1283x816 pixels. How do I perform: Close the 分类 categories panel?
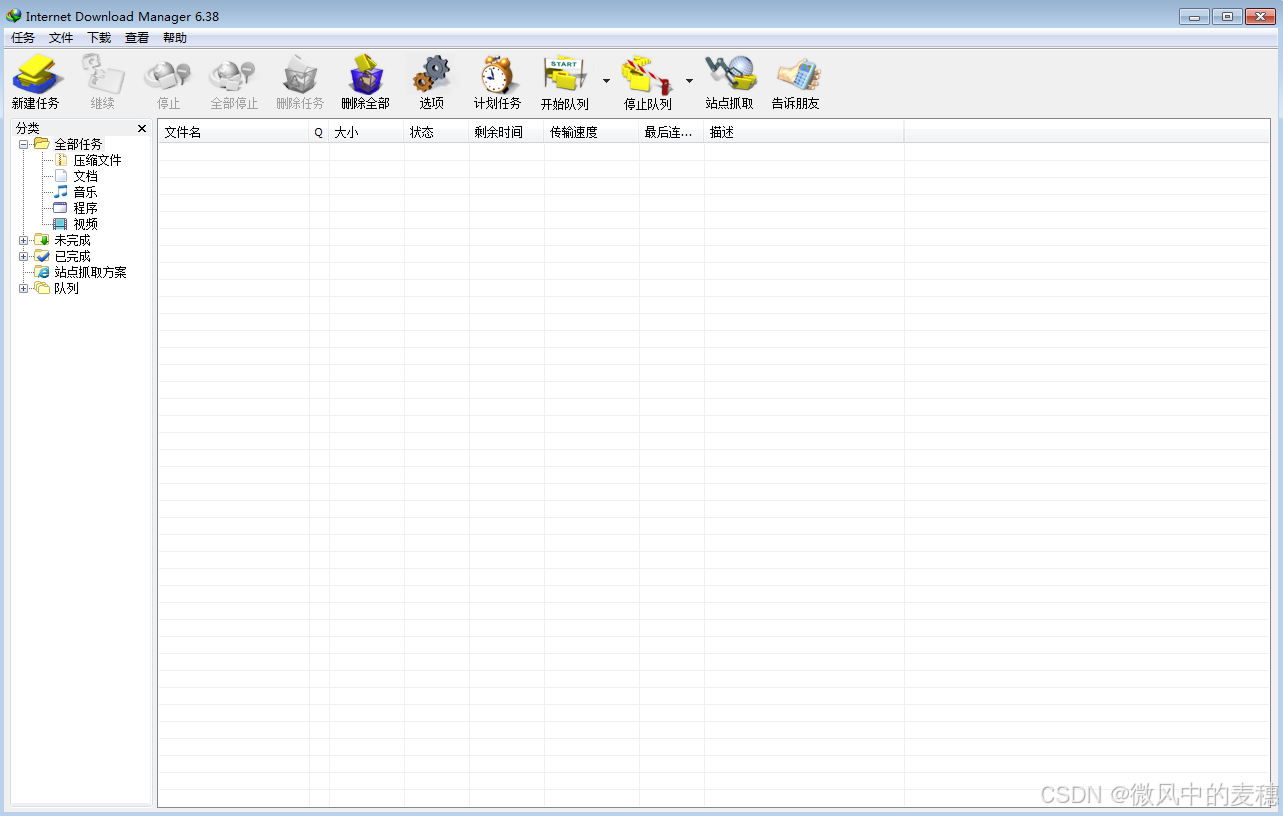pyautogui.click(x=142, y=128)
